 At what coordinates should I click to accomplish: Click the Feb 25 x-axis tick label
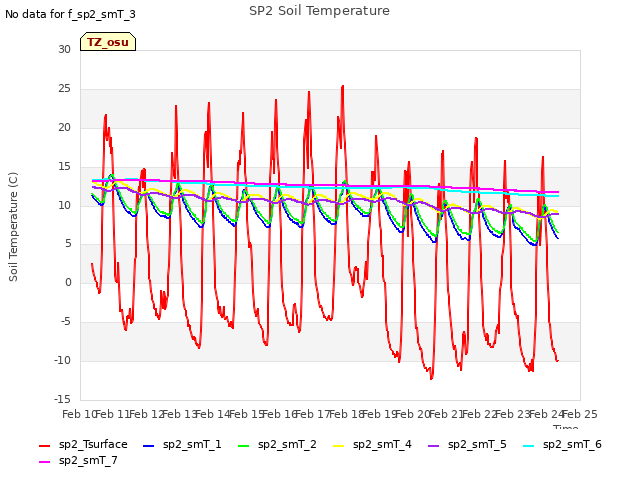tap(580, 414)
